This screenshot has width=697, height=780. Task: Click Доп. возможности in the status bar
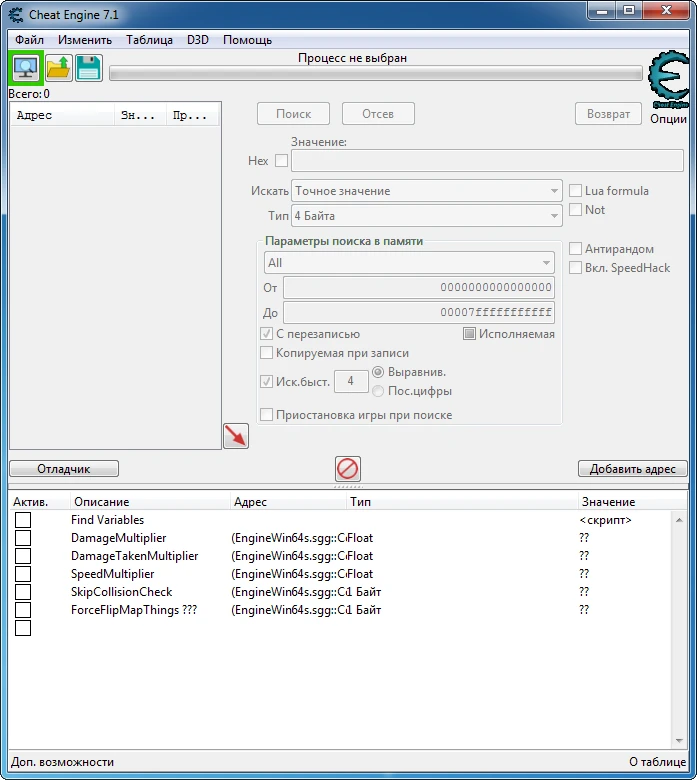tap(63, 762)
